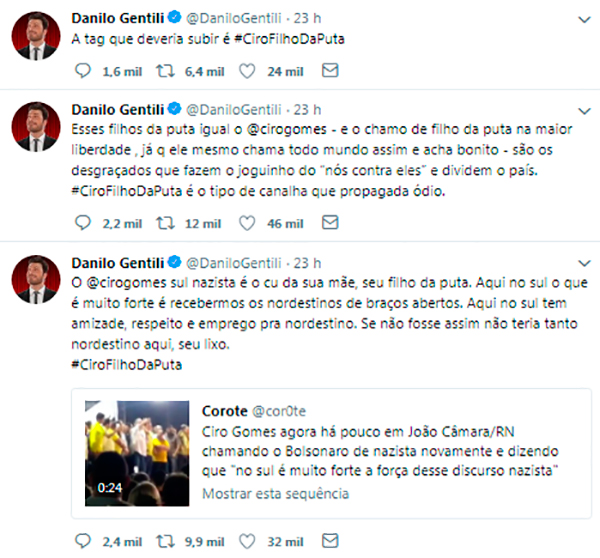Image resolution: width=600 pixels, height=558 pixels.
Task: Send first tweet via direct message envelope
Action: (330, 70)
